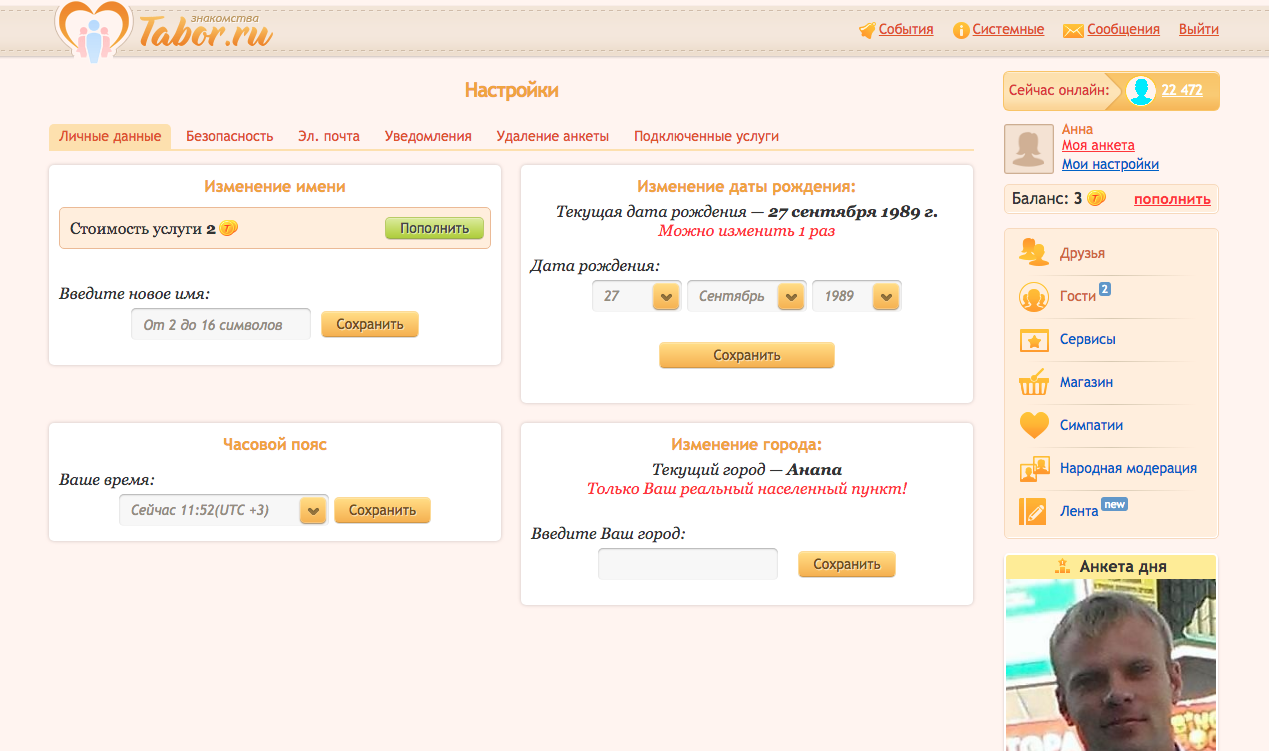Save the new name with Сохранить

(x=370, y=324)
